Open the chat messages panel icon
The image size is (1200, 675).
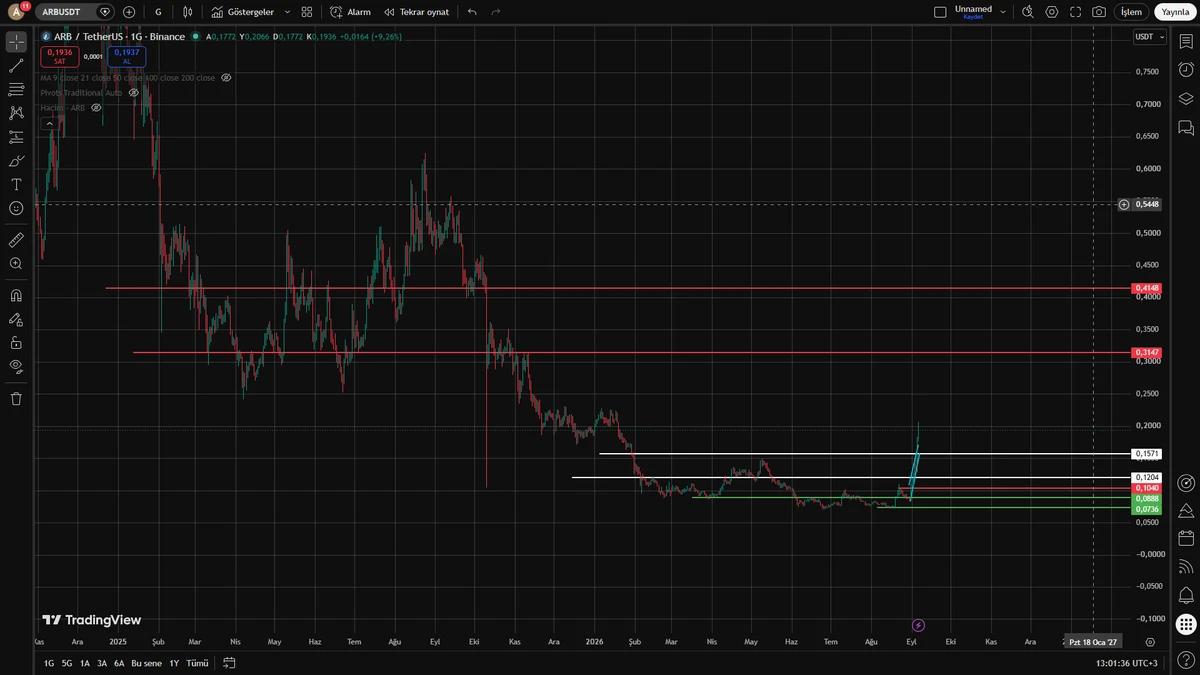pos(1186,127)
